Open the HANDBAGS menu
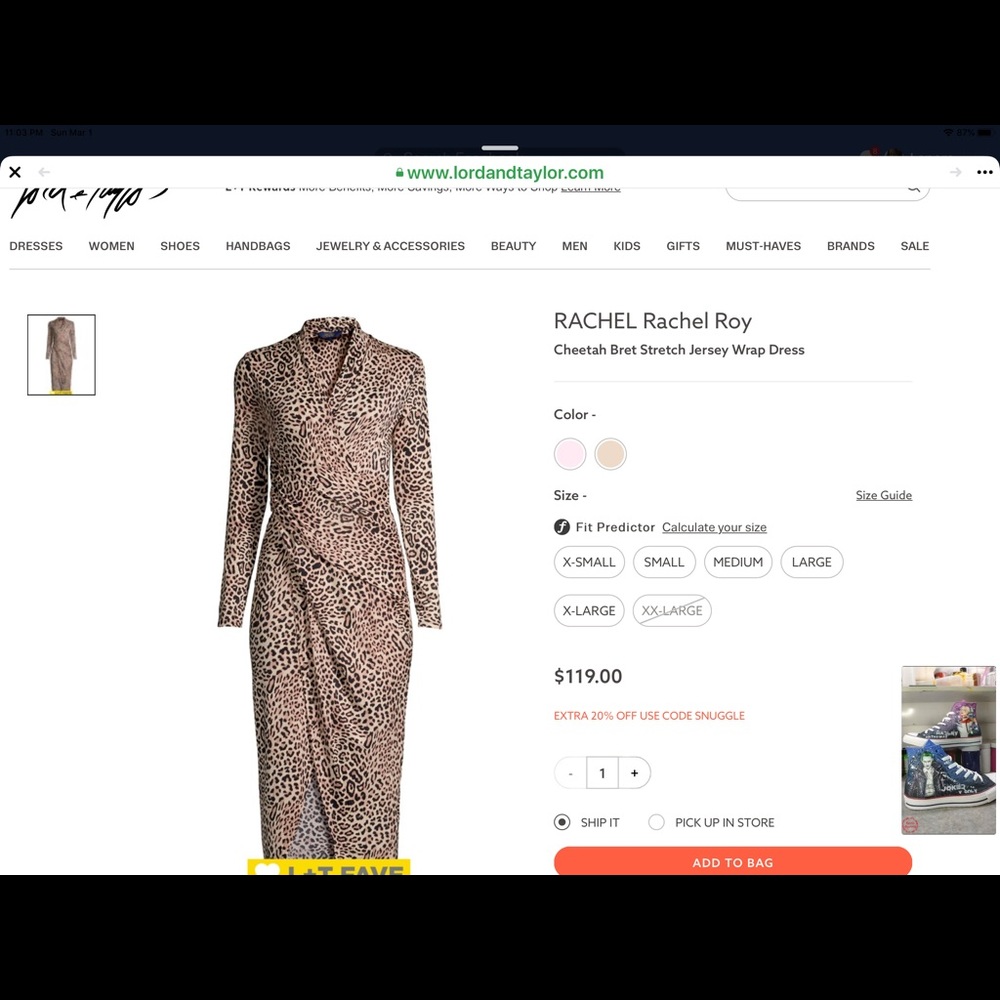The height and width of the screenshot is (1000, 1000). coord(258,246)
